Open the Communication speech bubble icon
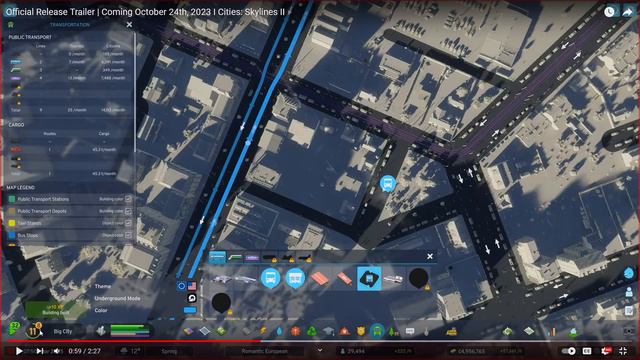Viewport: 640px width, 360px height. (x=410, y=331)
